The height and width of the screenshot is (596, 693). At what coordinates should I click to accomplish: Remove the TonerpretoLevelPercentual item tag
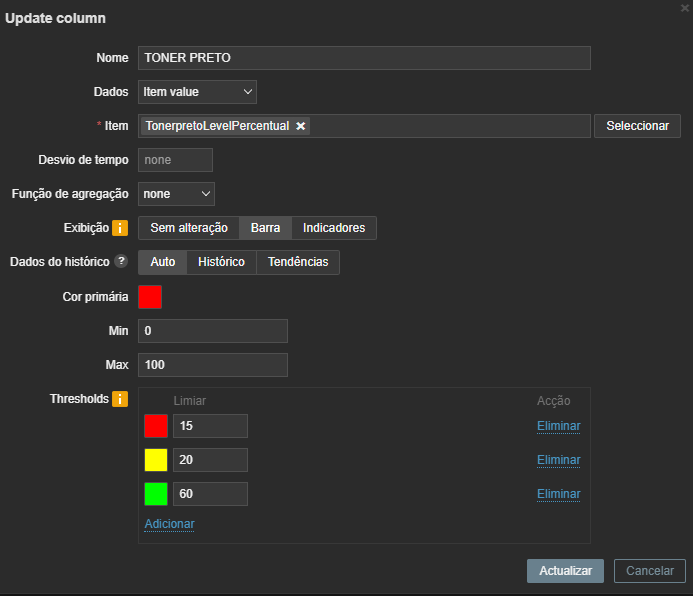(301, 126)
